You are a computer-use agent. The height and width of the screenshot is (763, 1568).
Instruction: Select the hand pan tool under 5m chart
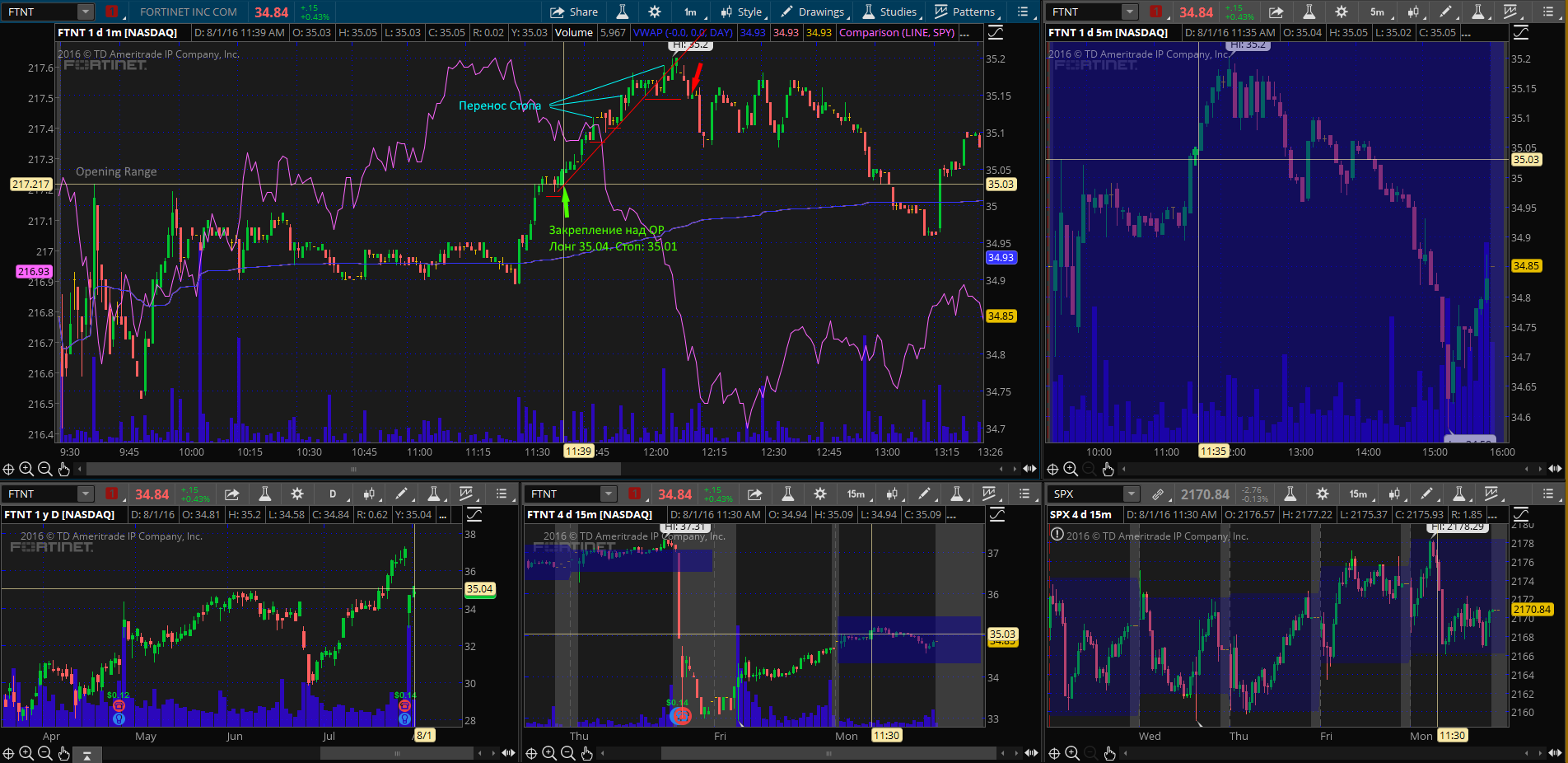pyautogui.click(x=1108, y=469)
